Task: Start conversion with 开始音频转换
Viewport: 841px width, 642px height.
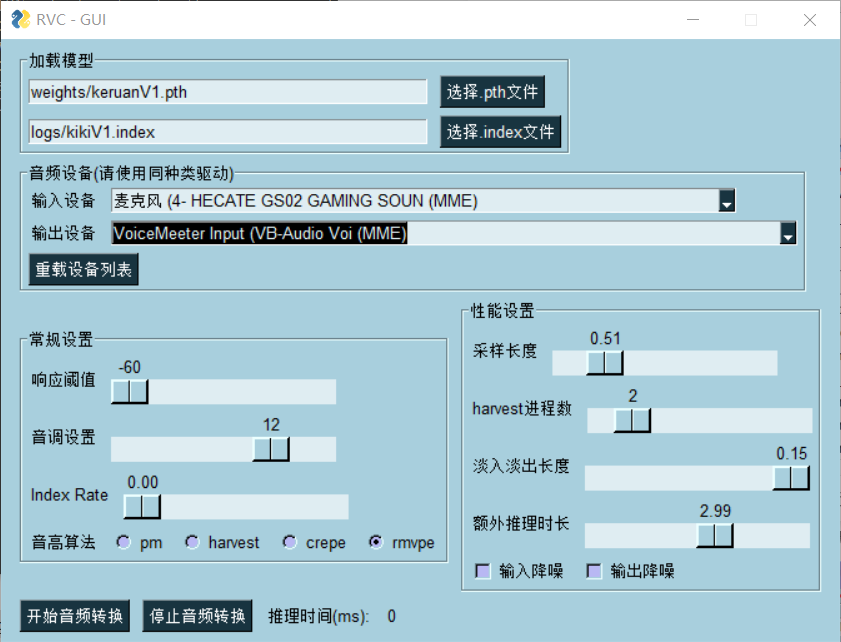Action: pos(75,616)
